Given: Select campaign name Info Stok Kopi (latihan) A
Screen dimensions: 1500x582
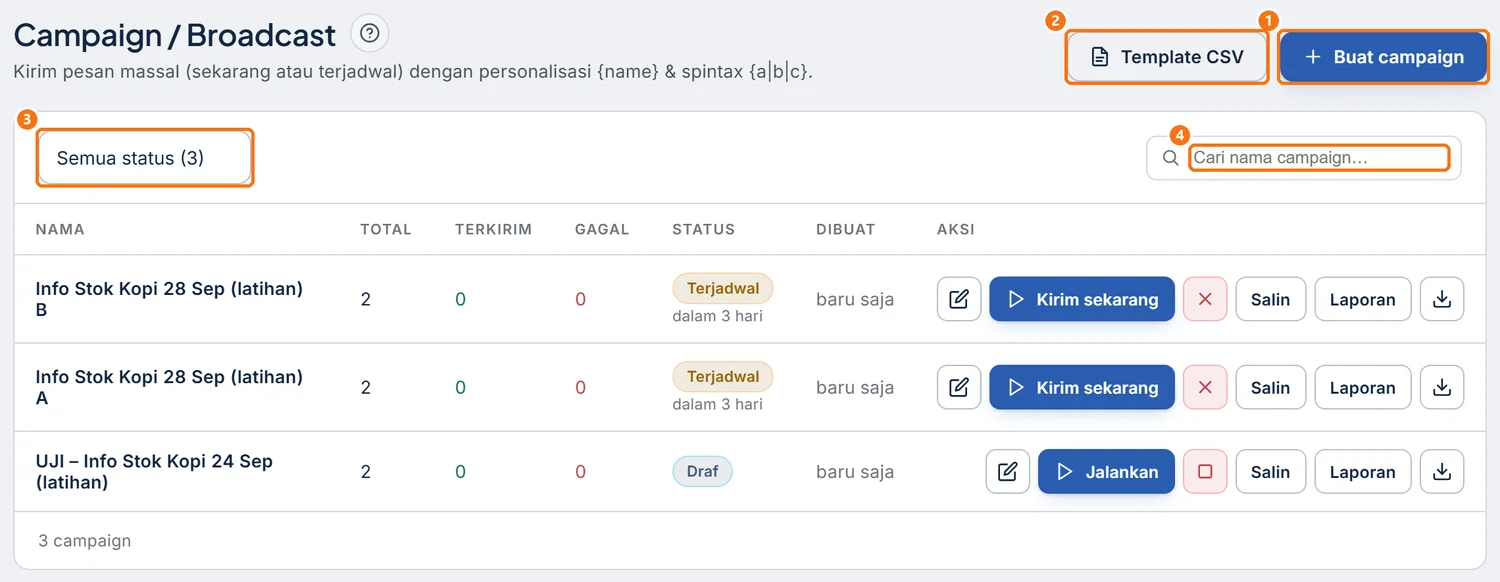Looking at the screenshot, I should coord(169,387).
